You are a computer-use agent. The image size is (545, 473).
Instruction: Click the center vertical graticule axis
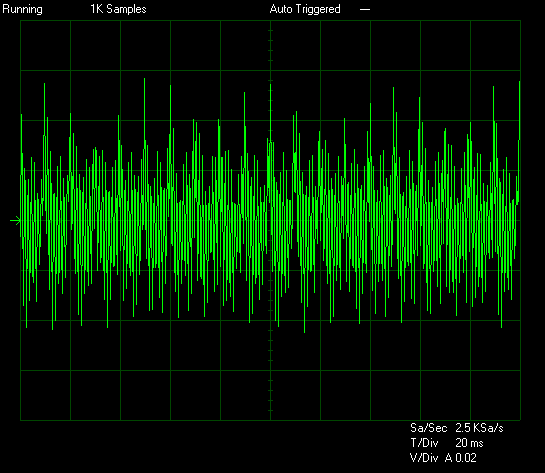pos(270,220)
